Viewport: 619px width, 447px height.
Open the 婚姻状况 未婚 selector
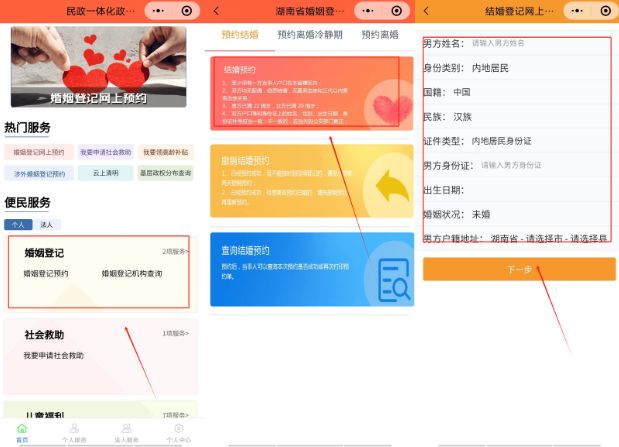517,214
